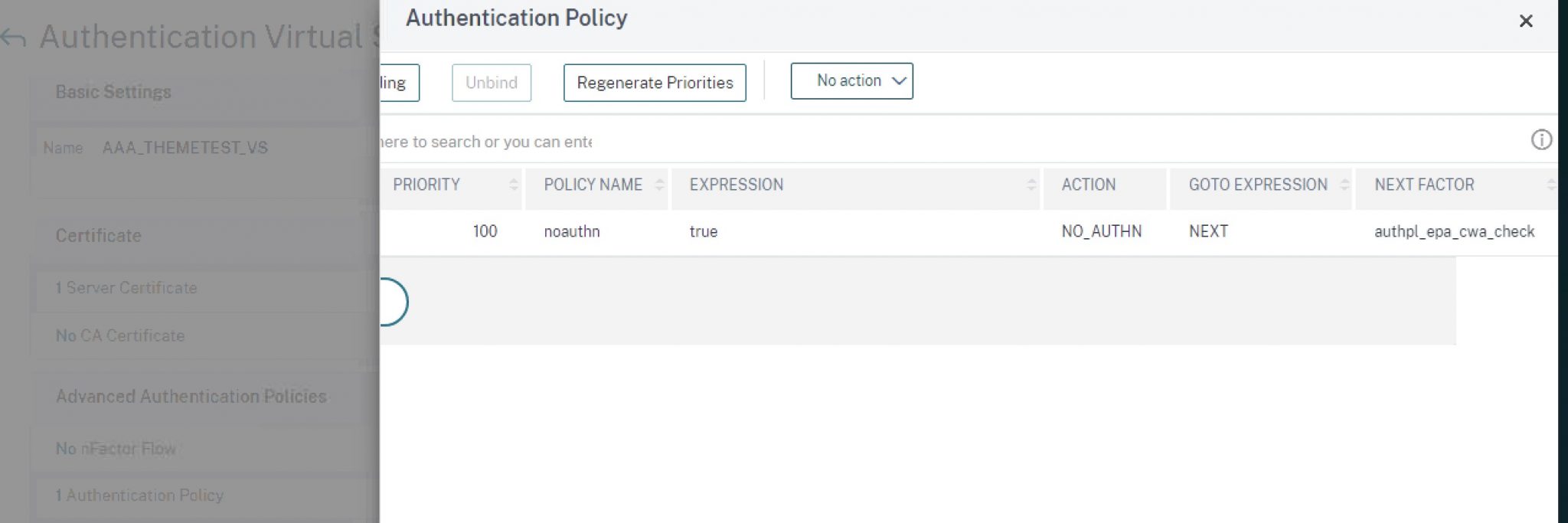This screenshot has width=1568, height=523.
Task: Expand the Basic Settings section
Action: (113, 91)
